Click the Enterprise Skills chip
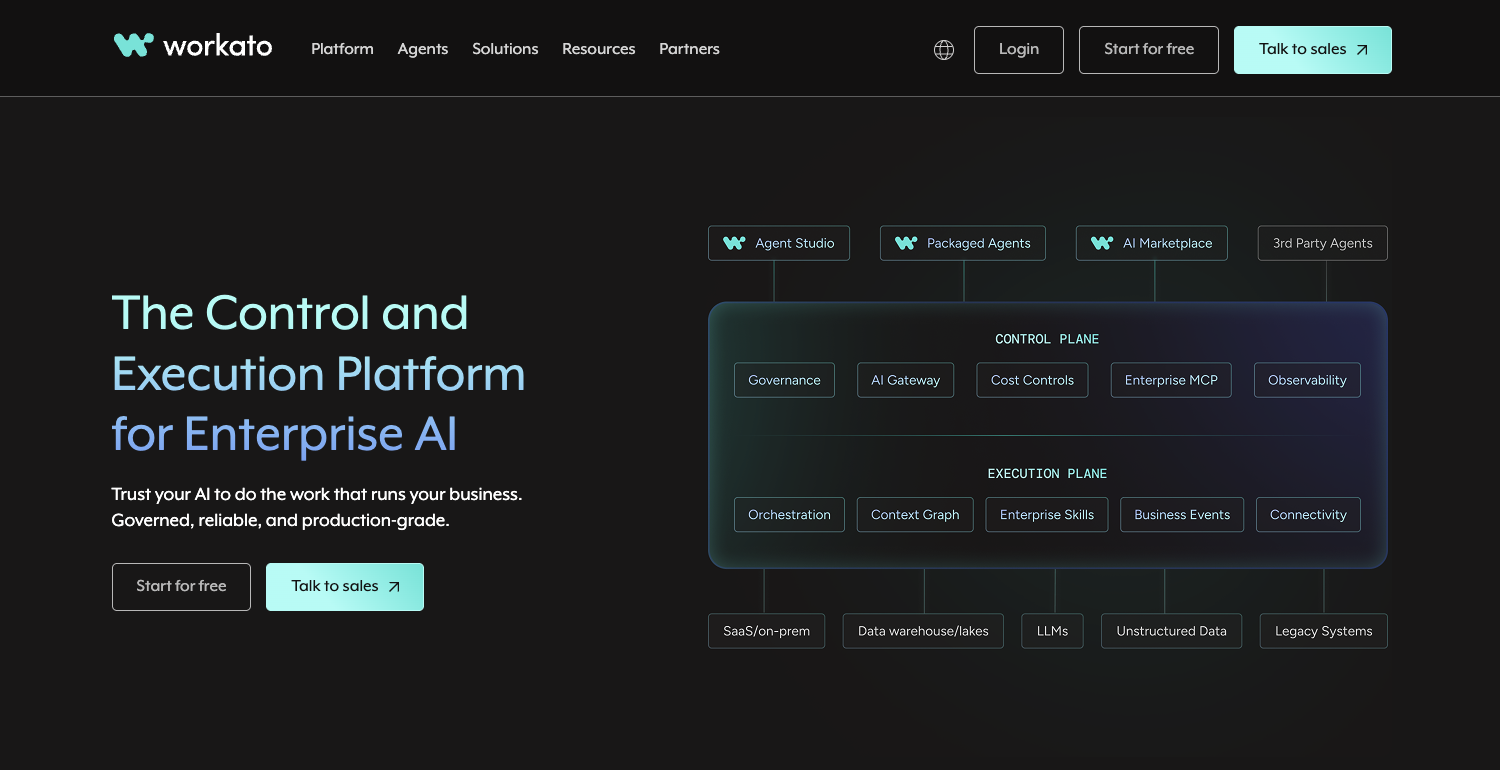This screenshot has width=1500, height=770. tap(1047, 515)
